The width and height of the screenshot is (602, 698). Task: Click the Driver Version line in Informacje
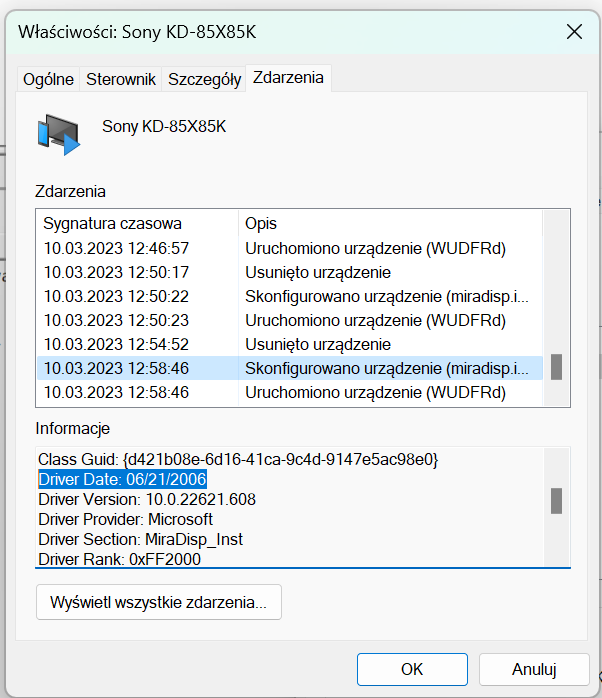point(146,499)
